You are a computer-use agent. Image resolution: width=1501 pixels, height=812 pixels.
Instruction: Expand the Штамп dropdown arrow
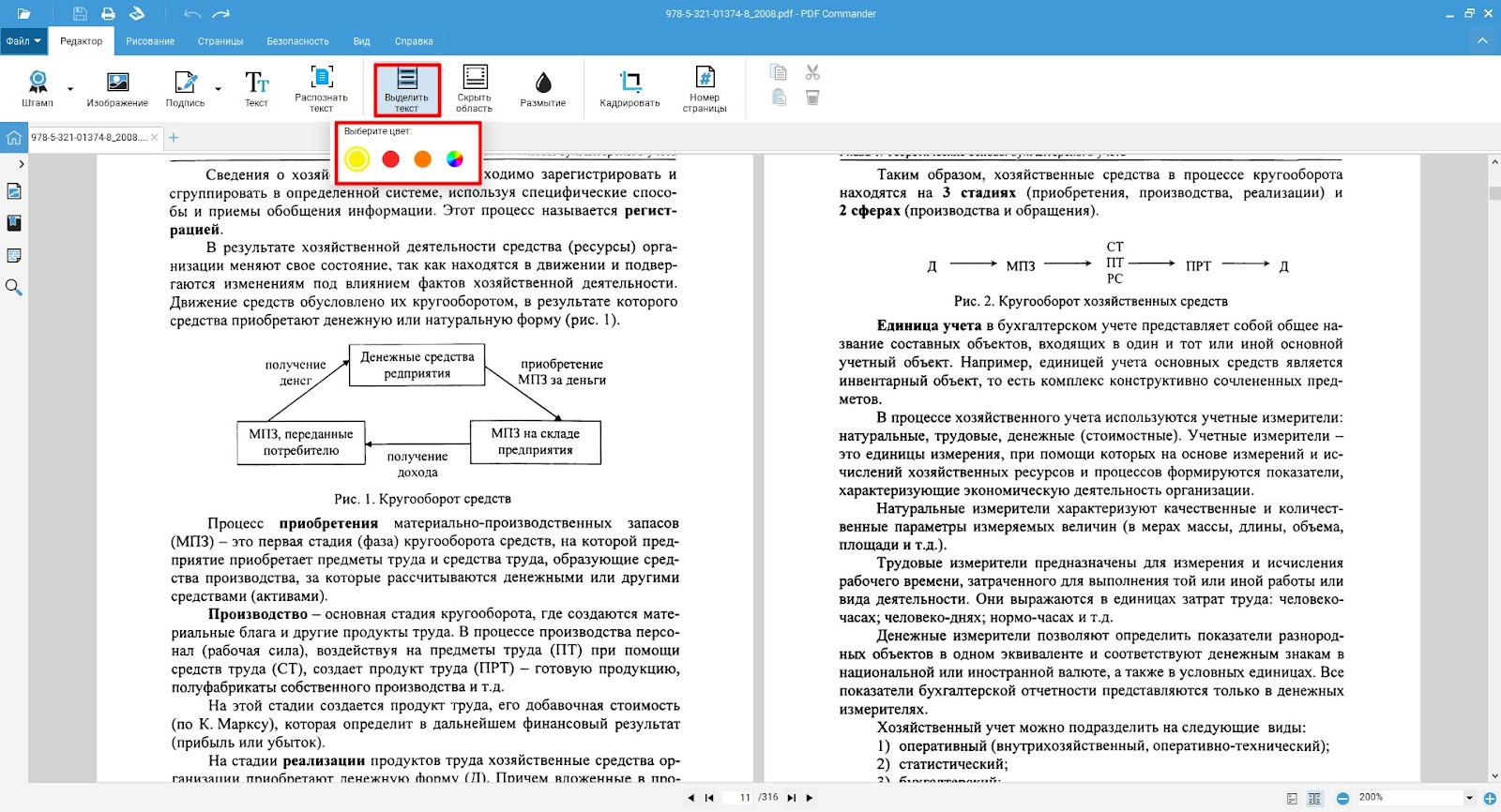click(x=70, y=90)
